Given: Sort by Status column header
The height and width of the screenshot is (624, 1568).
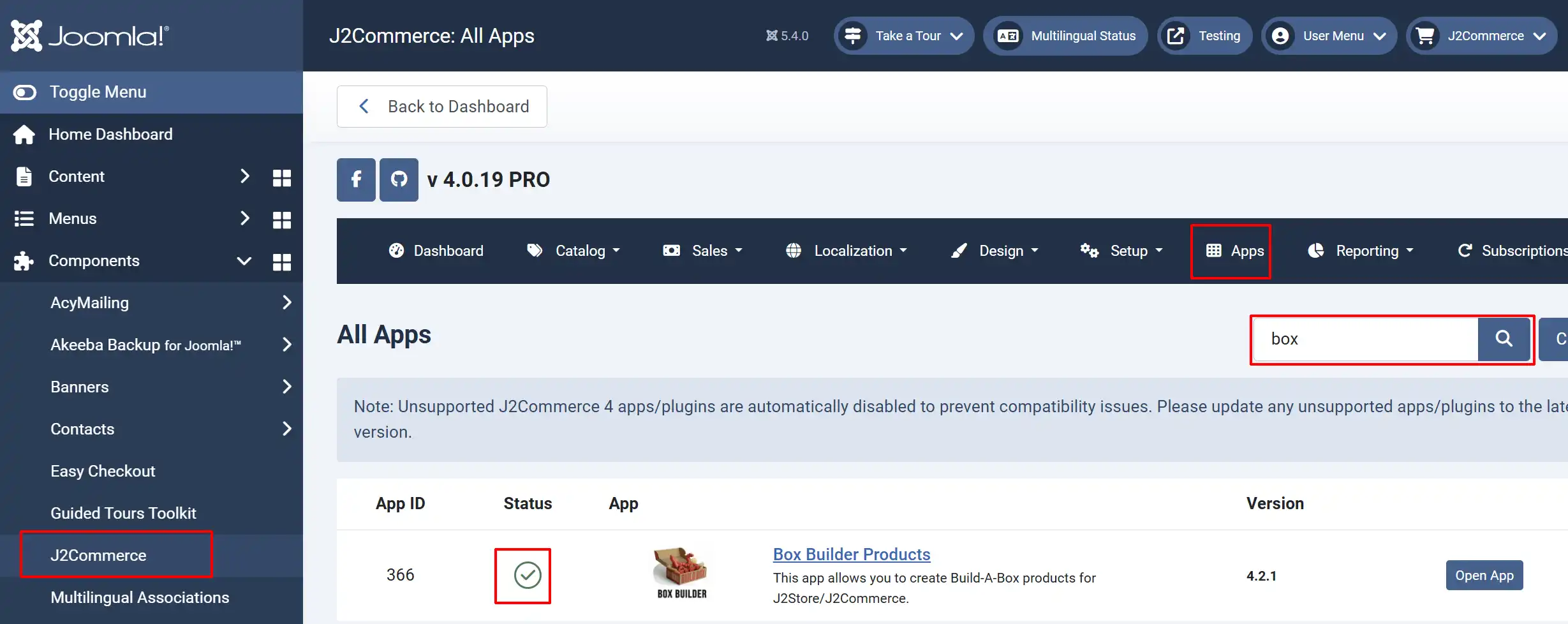Looking at the screenshot, I should [x=528, y=504].
